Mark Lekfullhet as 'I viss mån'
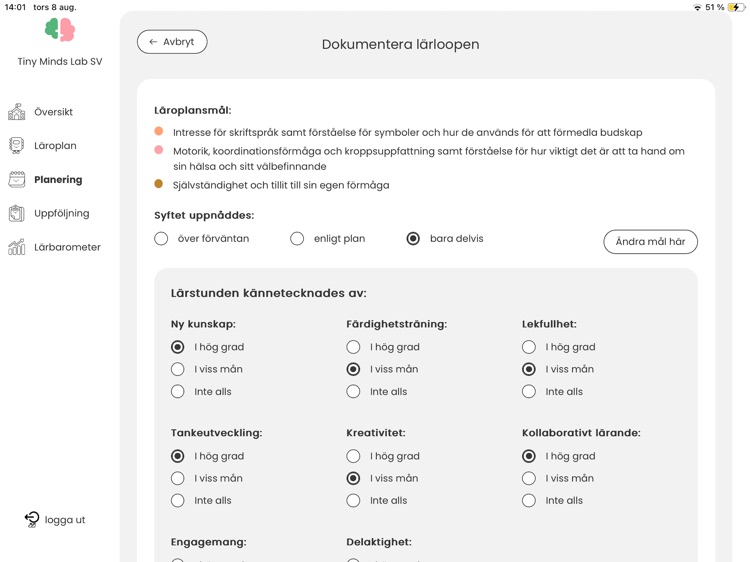 pyautogui.click(x=529, y=369)
